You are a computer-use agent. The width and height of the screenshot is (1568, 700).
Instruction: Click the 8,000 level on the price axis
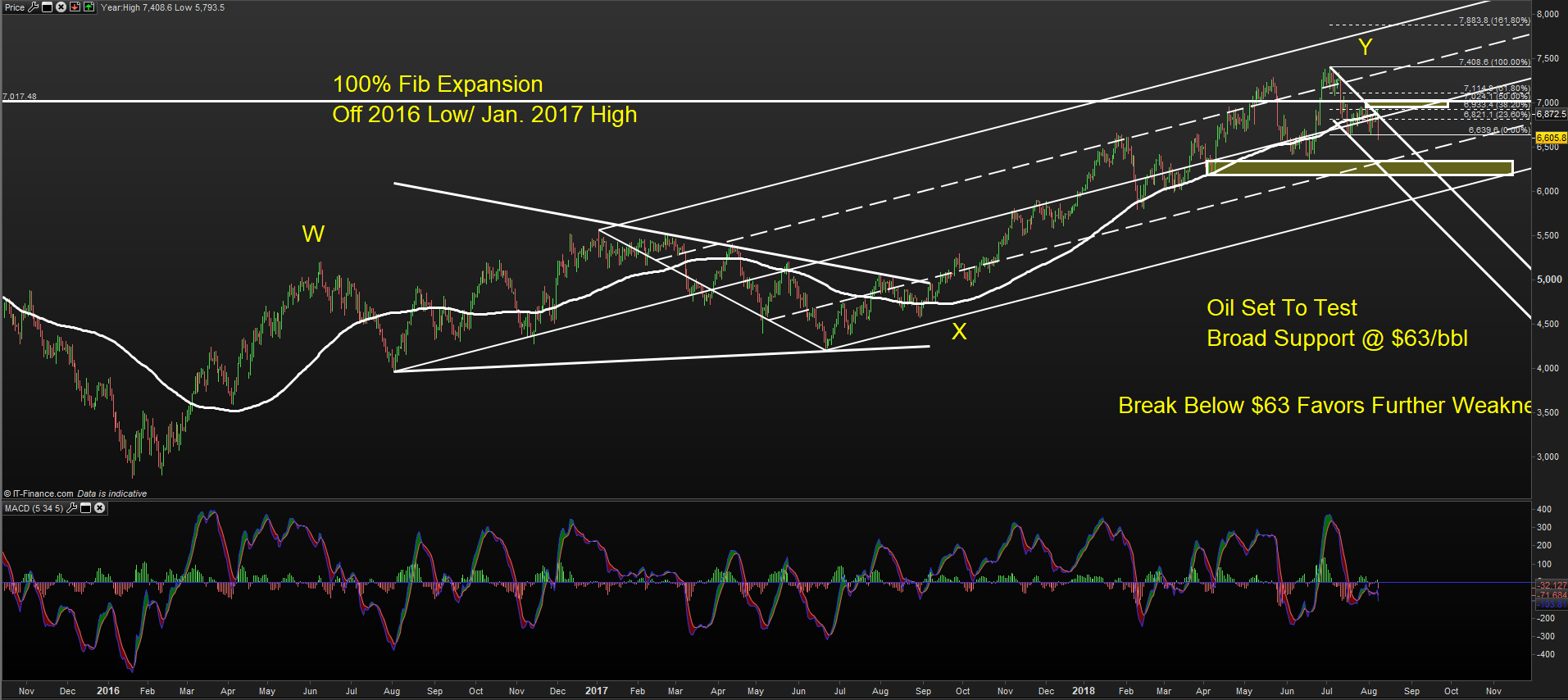point(1548,15)
